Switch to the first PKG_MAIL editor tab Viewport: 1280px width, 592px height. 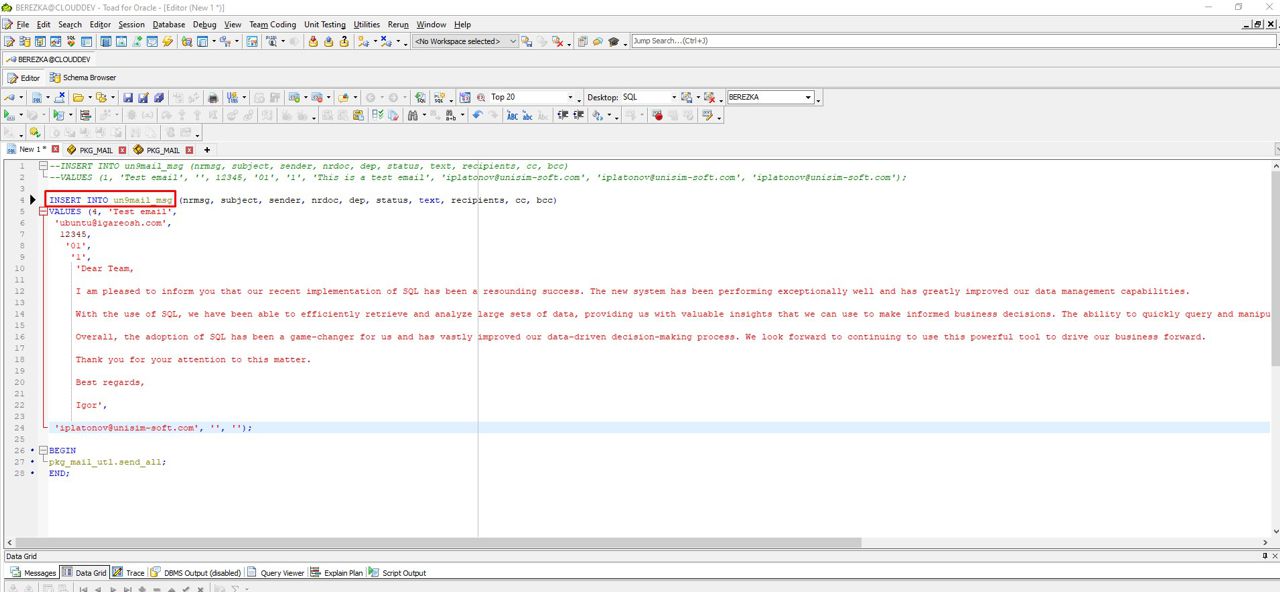(96, 150)
